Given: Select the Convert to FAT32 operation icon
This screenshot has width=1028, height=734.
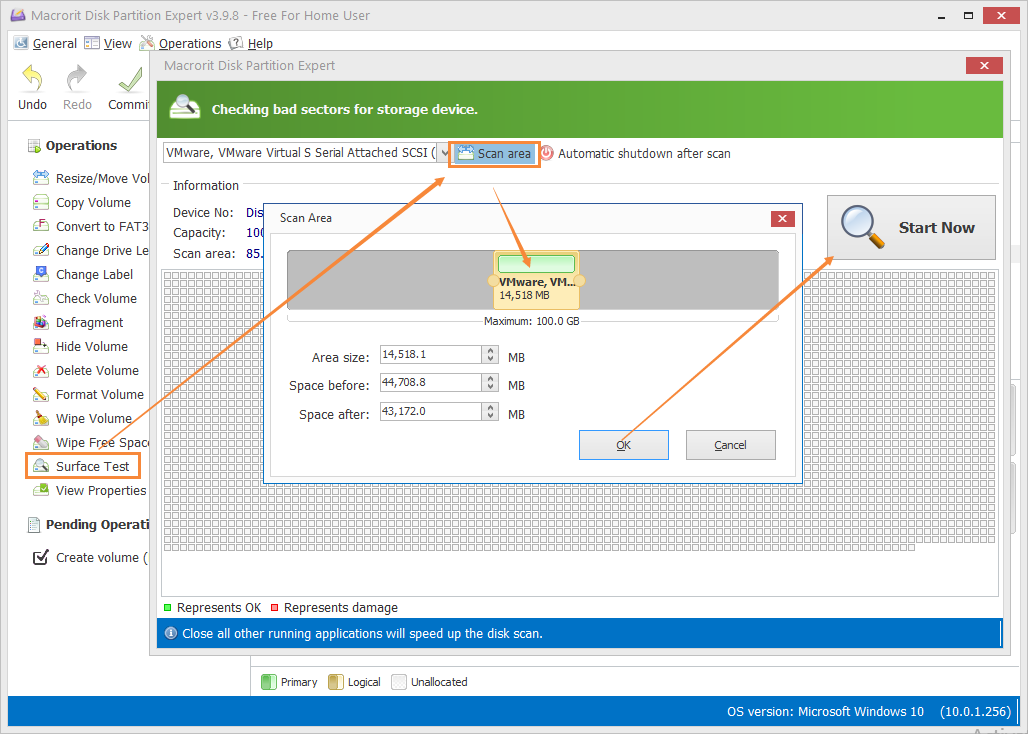Looking at the screenshot, I should pyautogui.click(x=41, y=226).
